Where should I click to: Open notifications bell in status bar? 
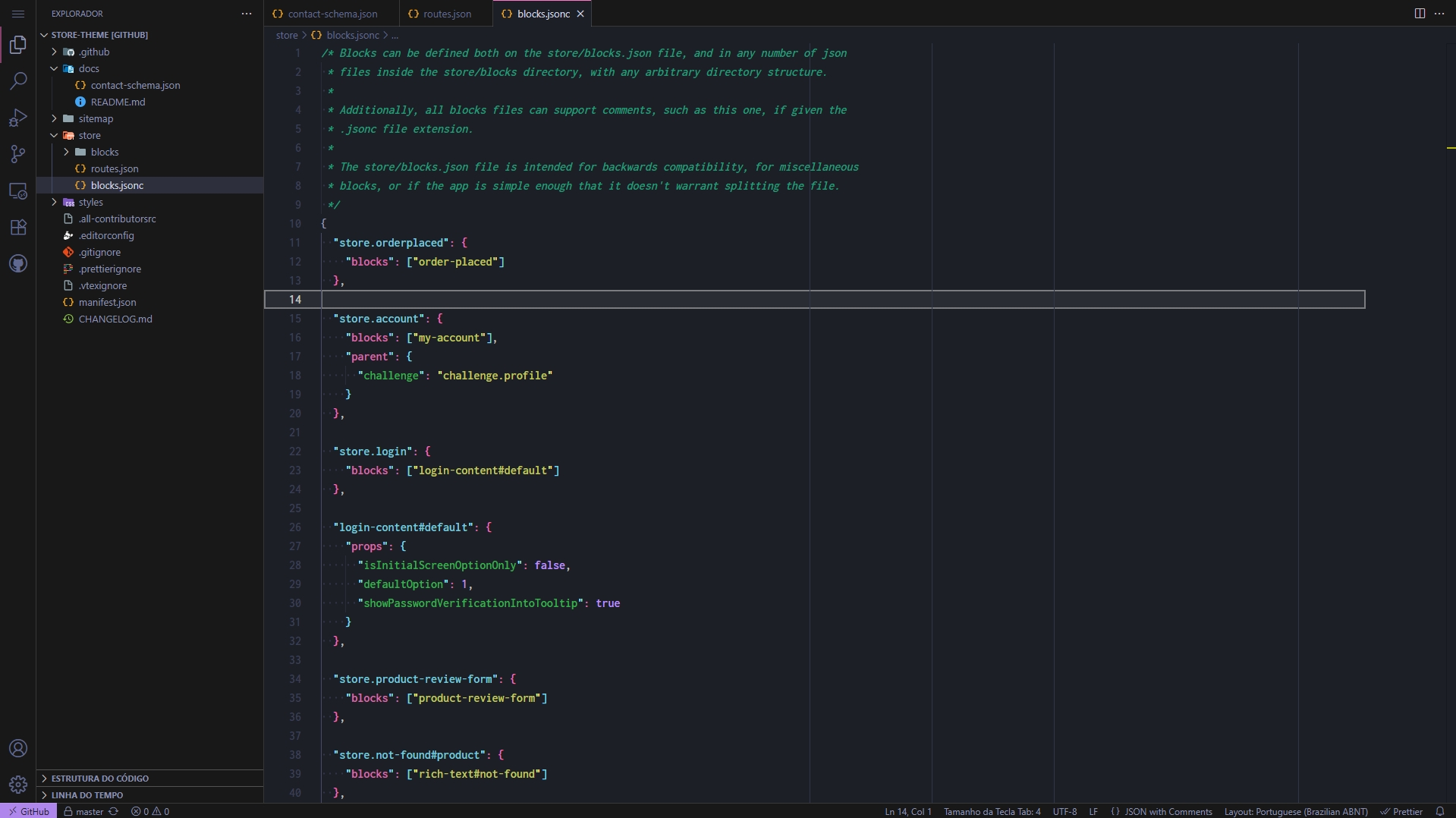click(1440, 811)
